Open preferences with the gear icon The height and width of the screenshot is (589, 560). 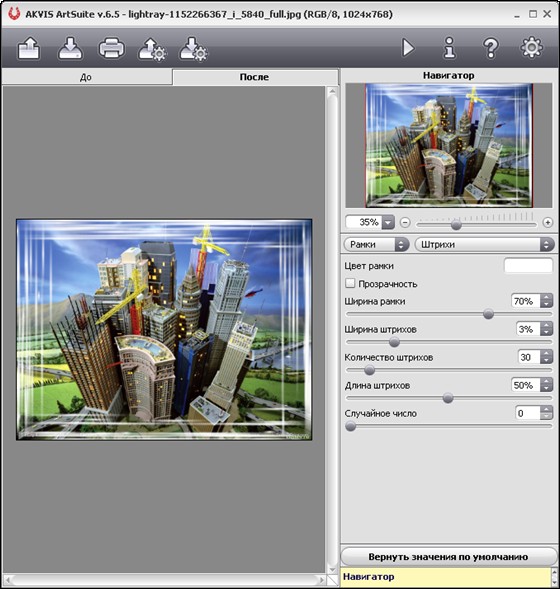[x=531, y=47]
